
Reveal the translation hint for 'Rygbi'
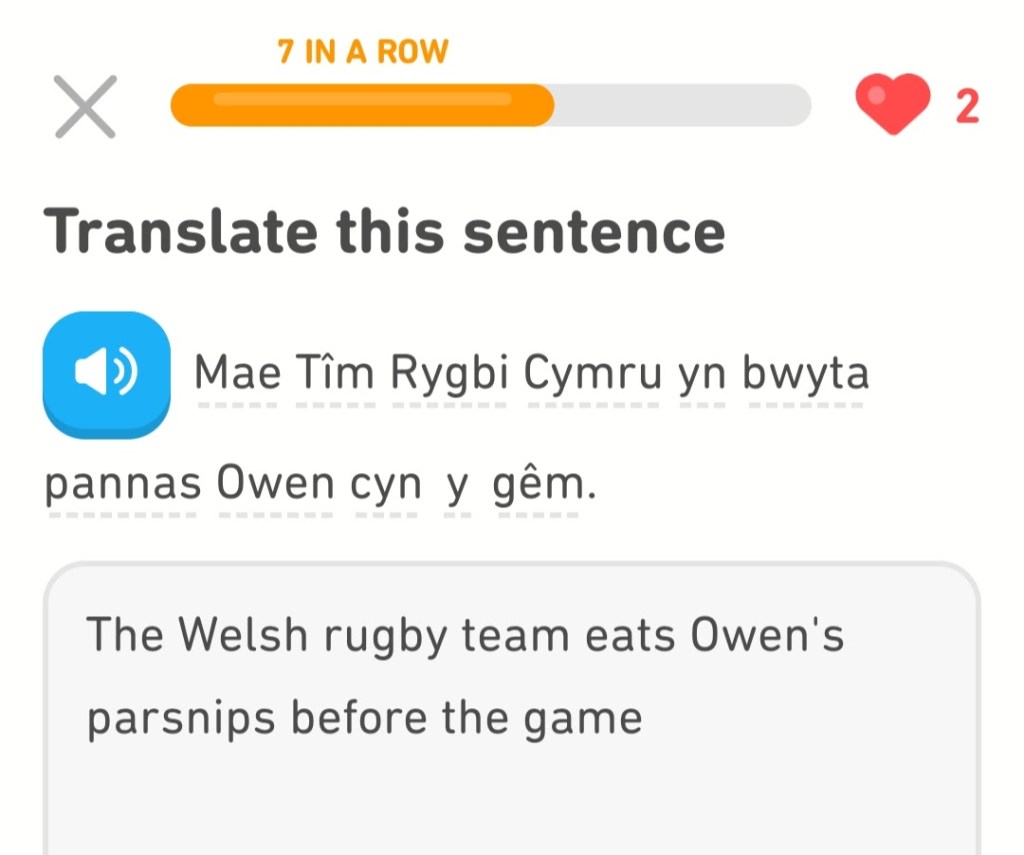(x=448, y=376)
